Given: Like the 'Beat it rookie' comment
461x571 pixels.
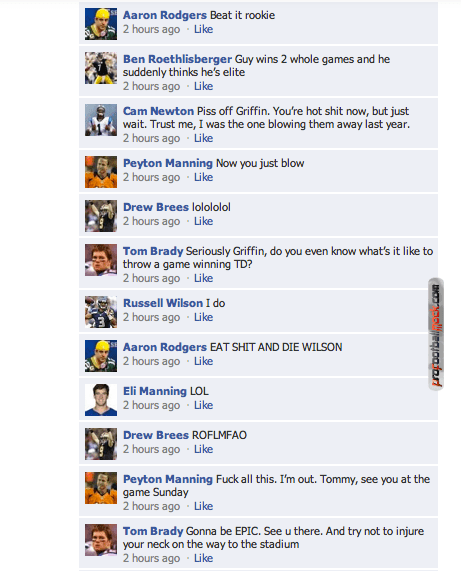Looking at the screenshot, I should click(203, 29).
